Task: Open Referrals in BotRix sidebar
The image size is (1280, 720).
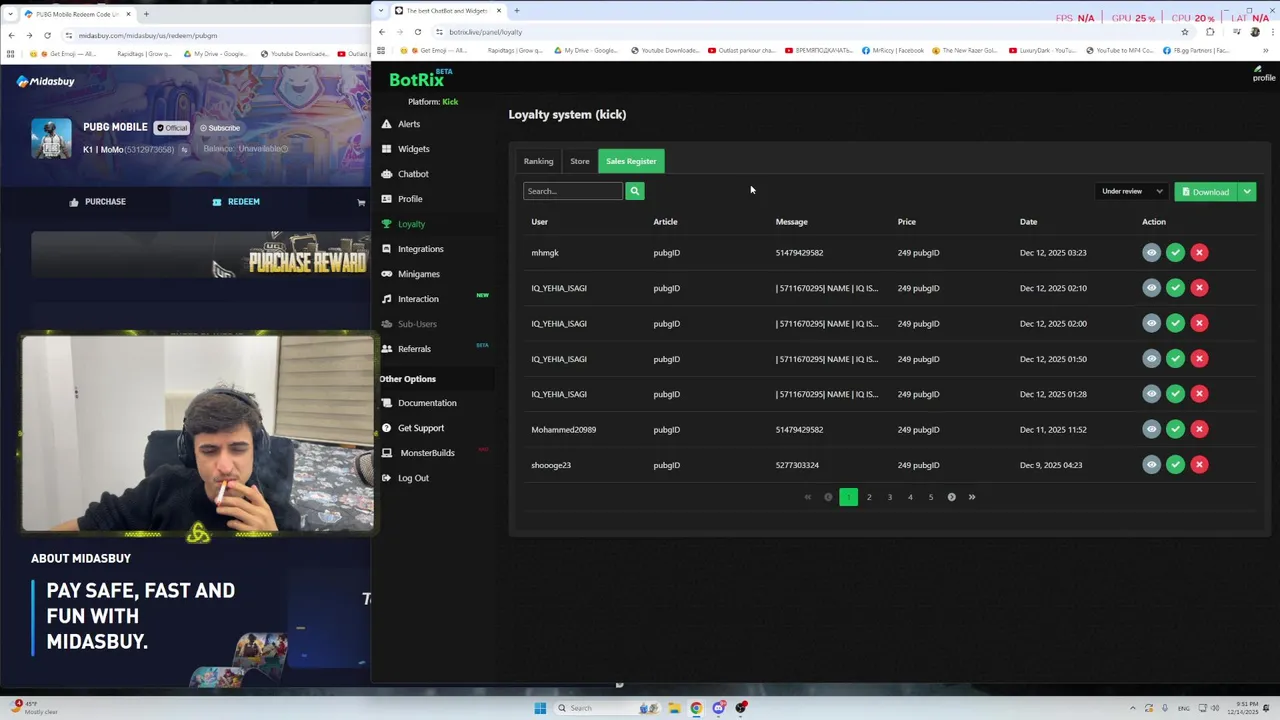Action: pos(414,349)
